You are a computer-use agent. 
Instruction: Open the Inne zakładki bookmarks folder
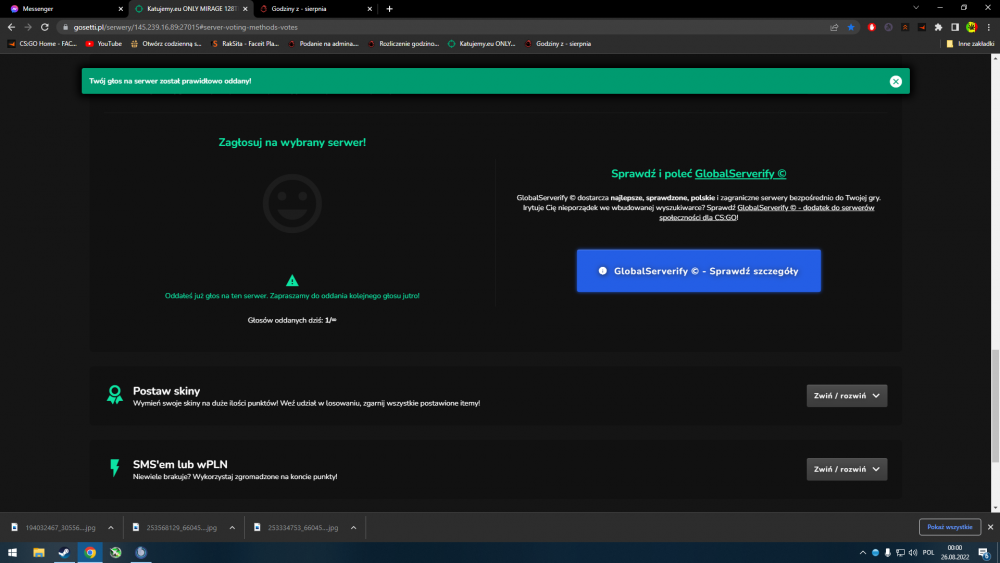pos(970,44)
